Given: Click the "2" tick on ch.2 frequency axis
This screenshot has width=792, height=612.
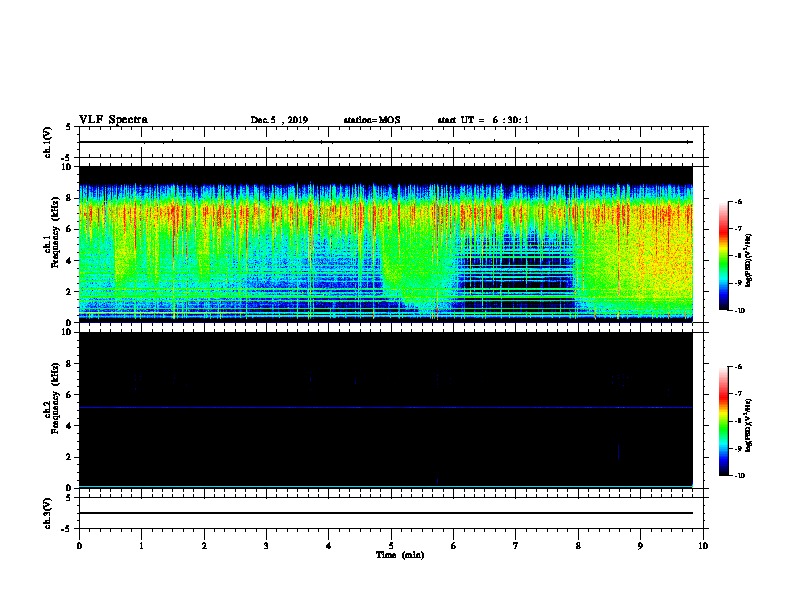Looking at the screenshot, I should (69, 457).
